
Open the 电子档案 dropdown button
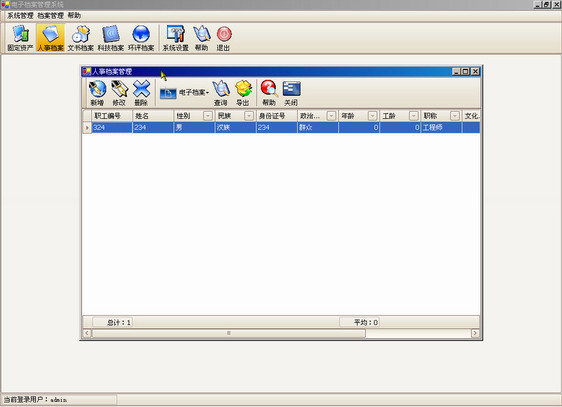184,93
